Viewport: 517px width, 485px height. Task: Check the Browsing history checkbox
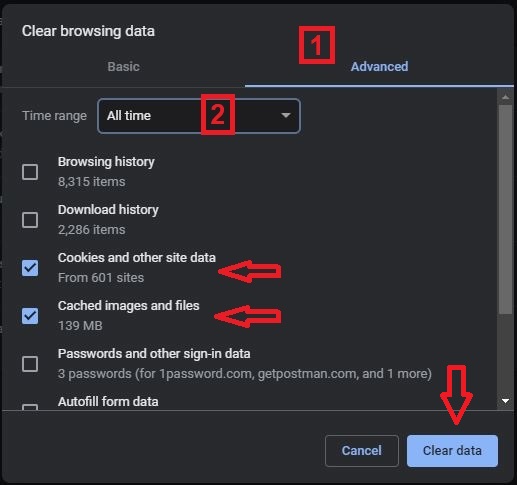(30, 172)
